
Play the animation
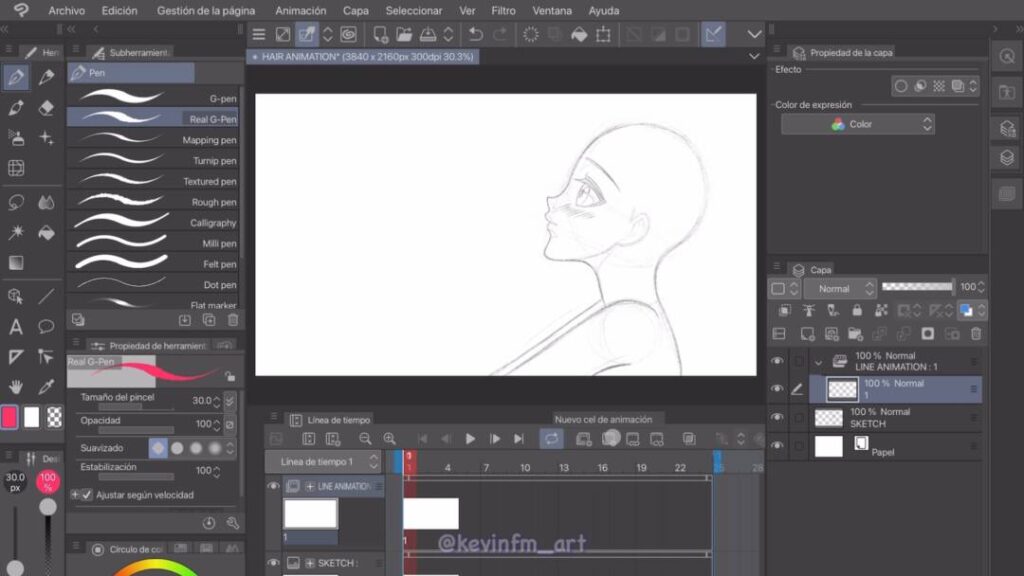(470, 439)
